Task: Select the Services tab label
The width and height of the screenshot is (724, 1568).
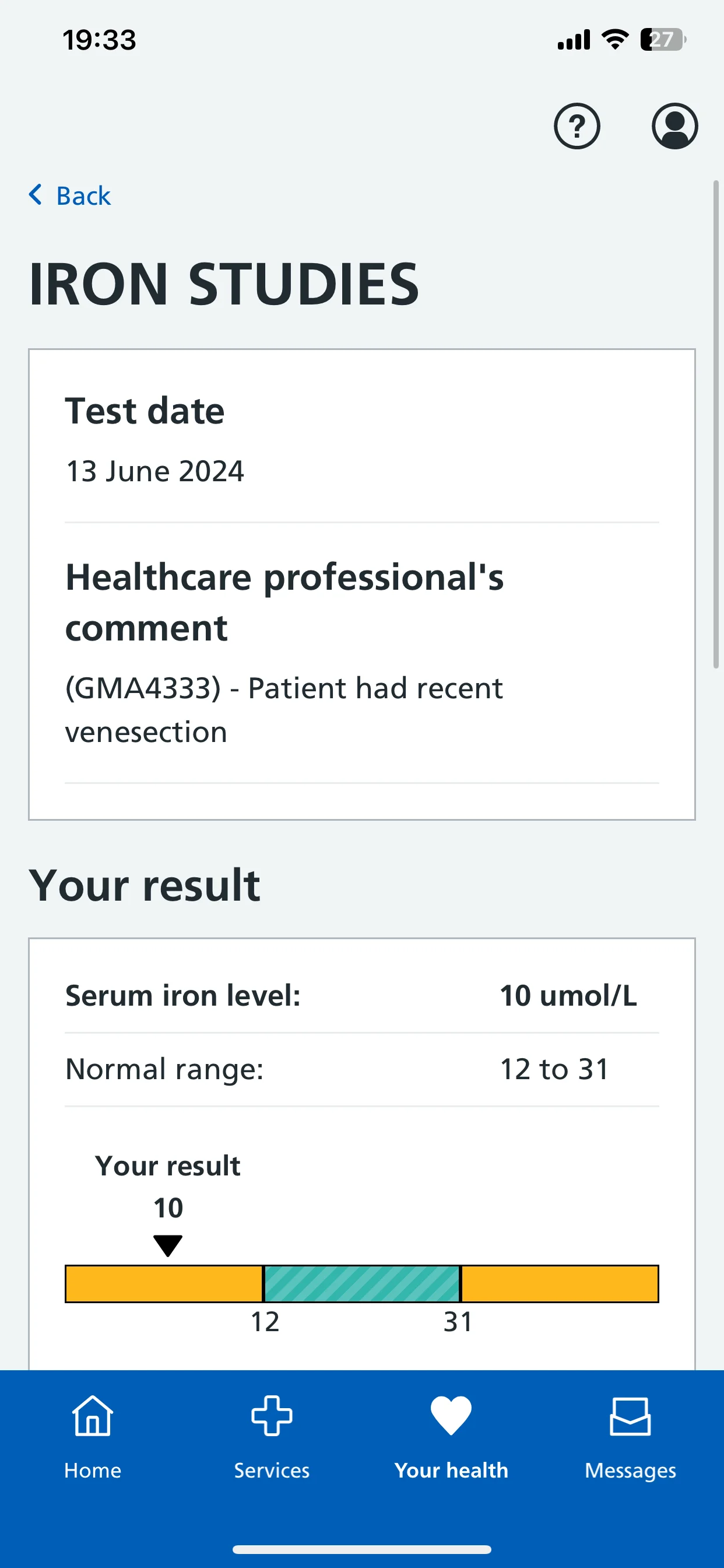Action: [x=271, y=1471]
